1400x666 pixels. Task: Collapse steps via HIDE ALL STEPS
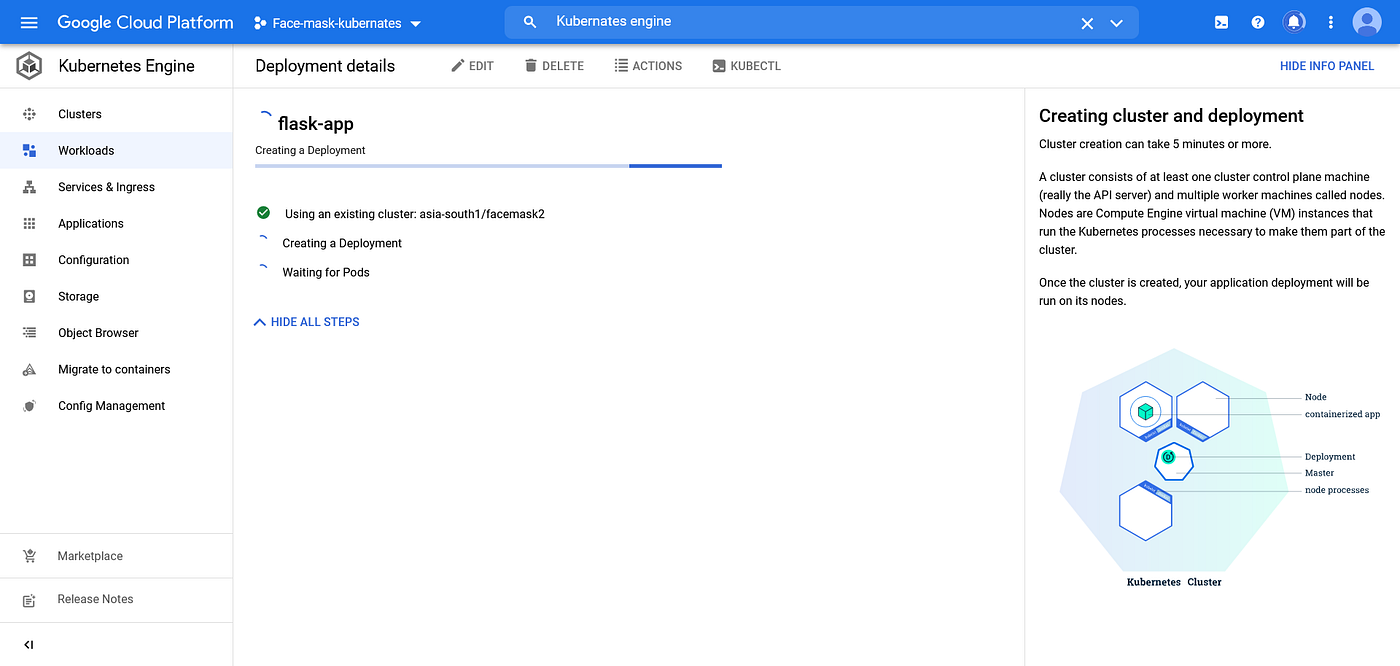tap(306, 322)
